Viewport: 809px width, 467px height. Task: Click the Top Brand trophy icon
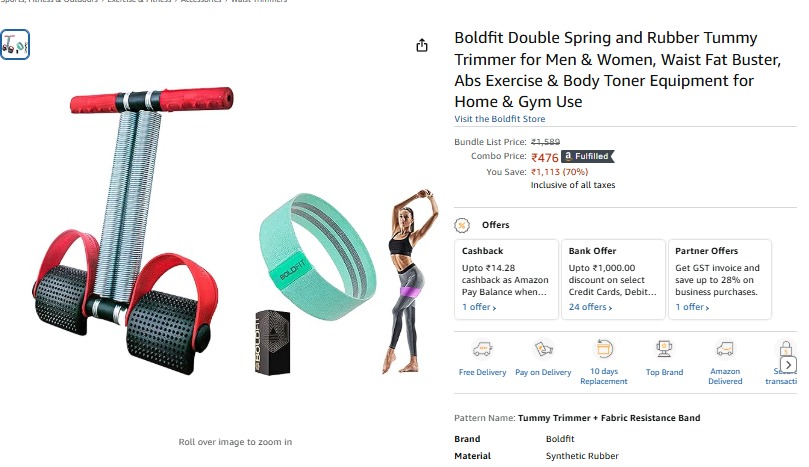(664, 349)
